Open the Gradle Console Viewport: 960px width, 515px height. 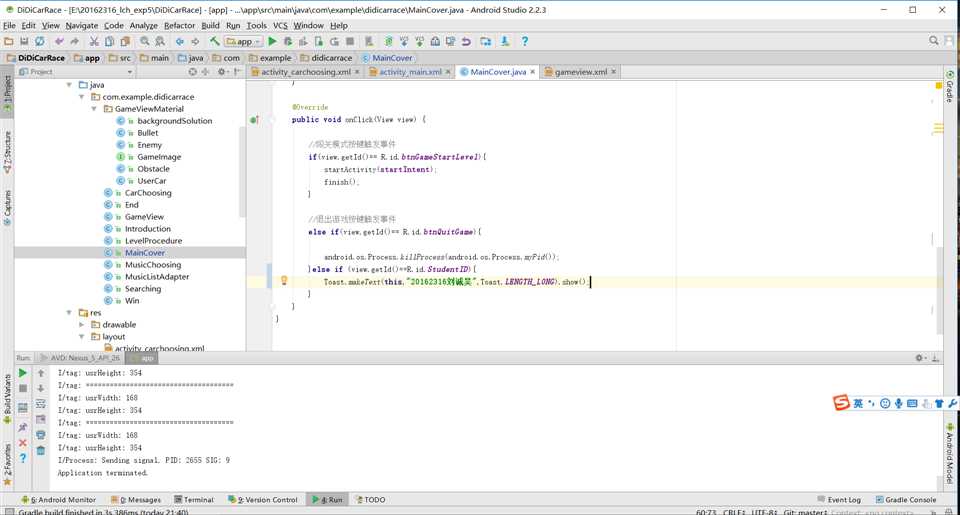[906, 500]
